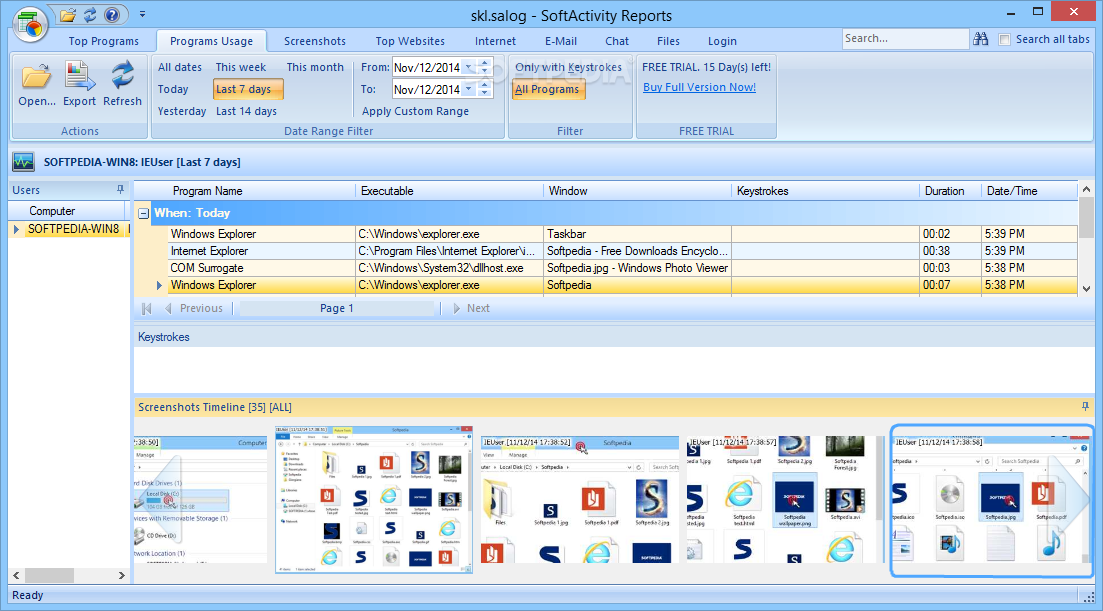
Task: Expand the quick access toolbar customize arrow
Action: (143, 14)
